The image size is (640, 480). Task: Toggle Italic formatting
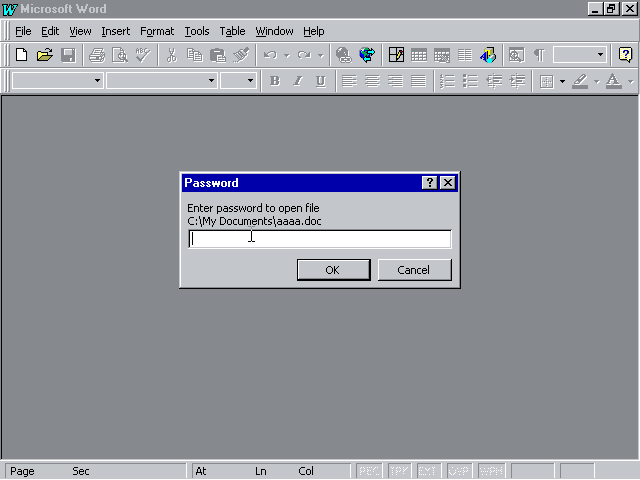click(x=298, y=81)
